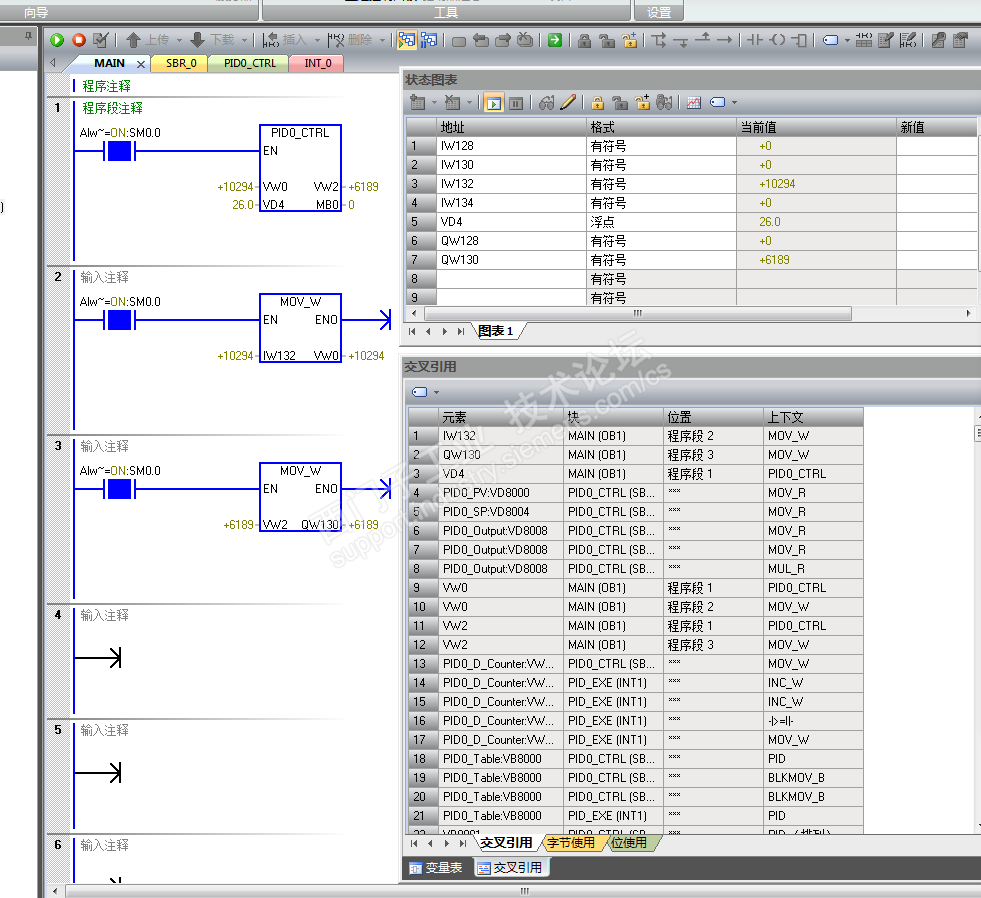Click the red STOP button in toolbar

[x=79, y=40]
